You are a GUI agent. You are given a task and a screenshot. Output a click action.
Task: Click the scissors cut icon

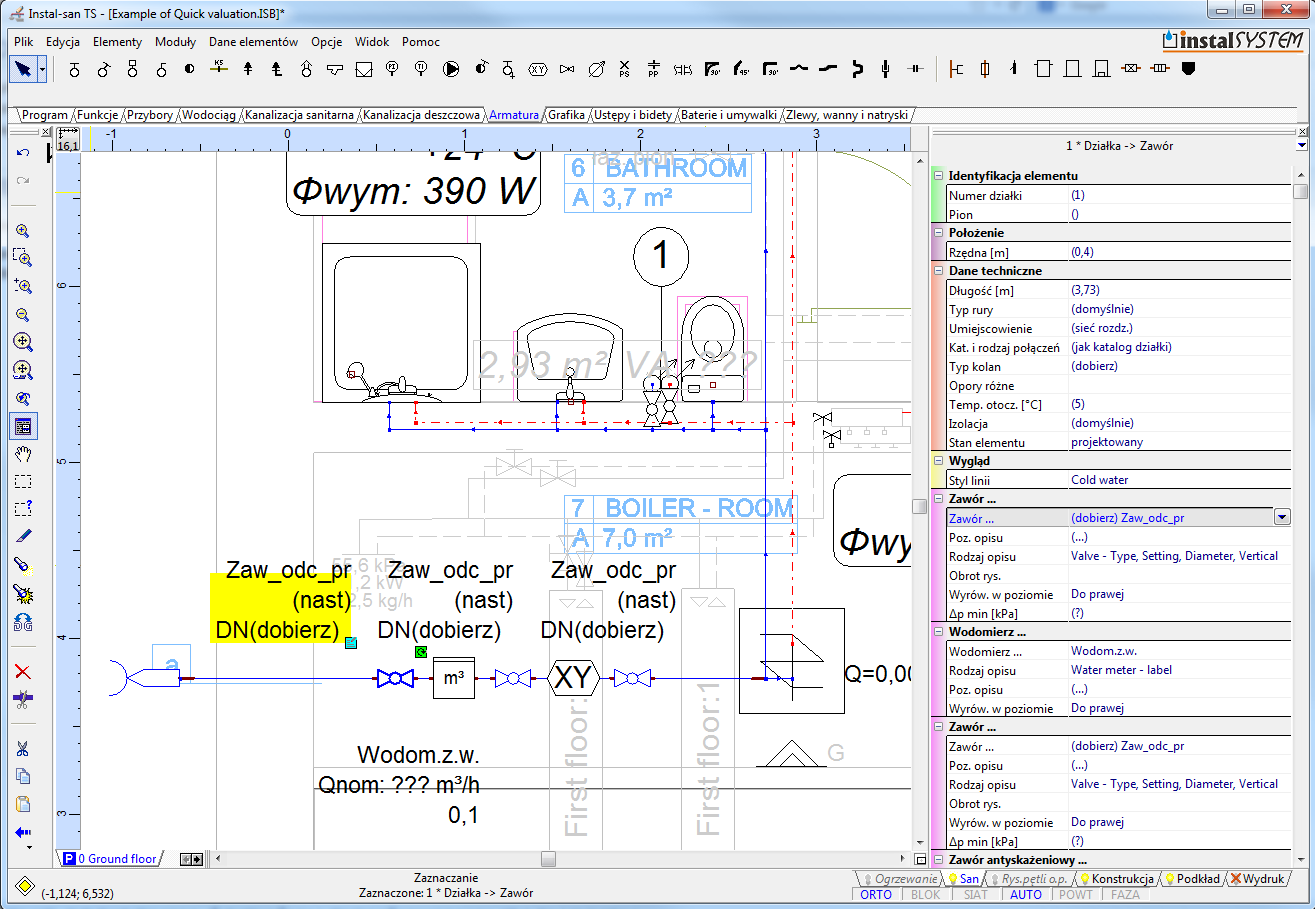click(x=23, y=748)
